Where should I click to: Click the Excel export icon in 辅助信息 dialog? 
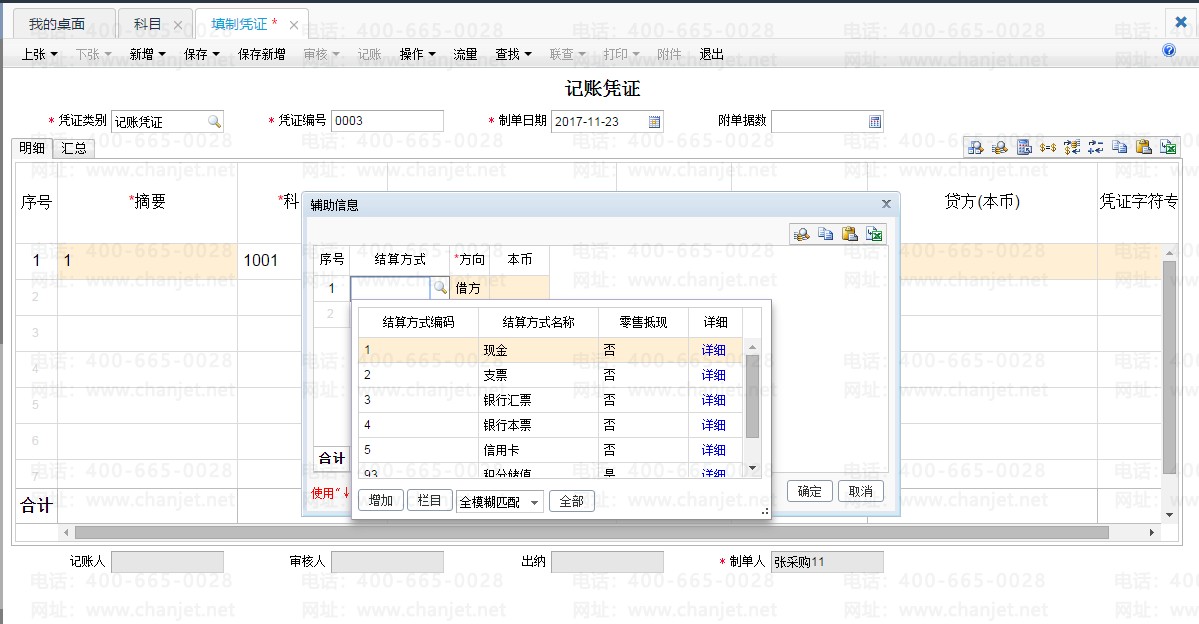pos(875,234)
